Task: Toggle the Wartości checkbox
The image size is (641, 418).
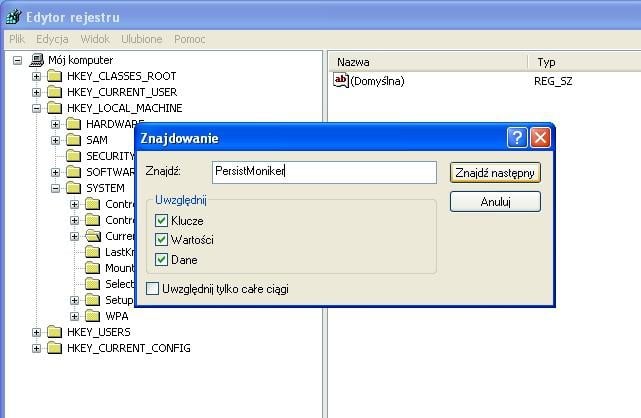Action: click(x=161, y=239)
